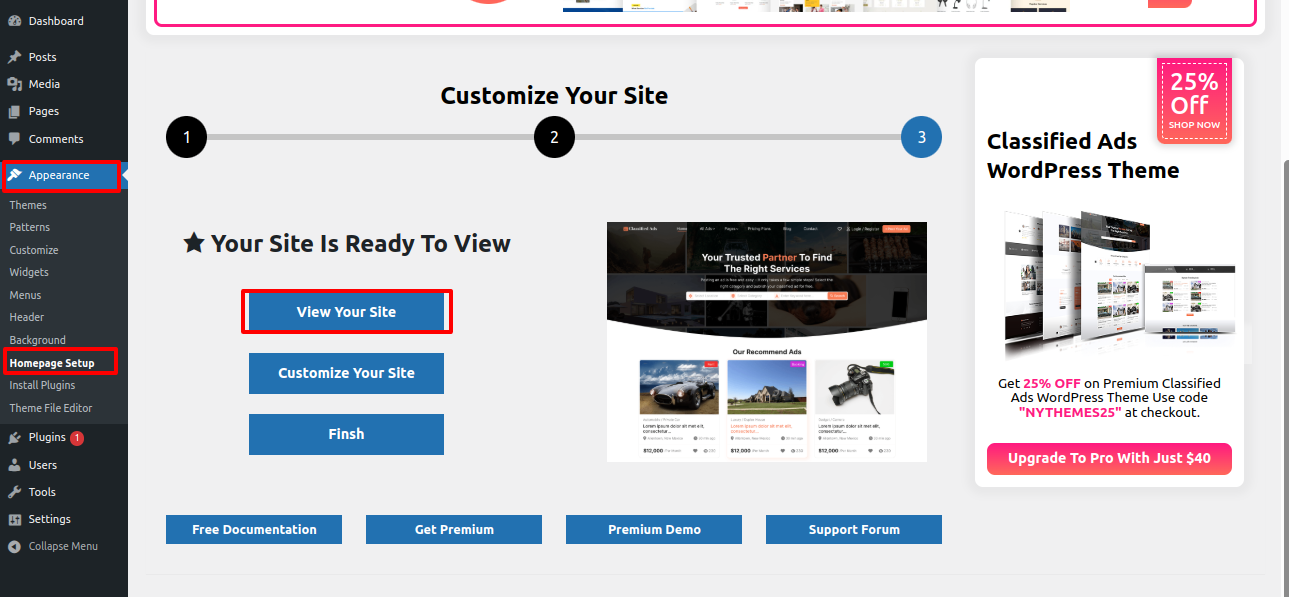Image resolution: width=1289 pixels, height=597 pixels.
Task: Click Upgrade To Pro With Just $40
Action: [1109, 458]
